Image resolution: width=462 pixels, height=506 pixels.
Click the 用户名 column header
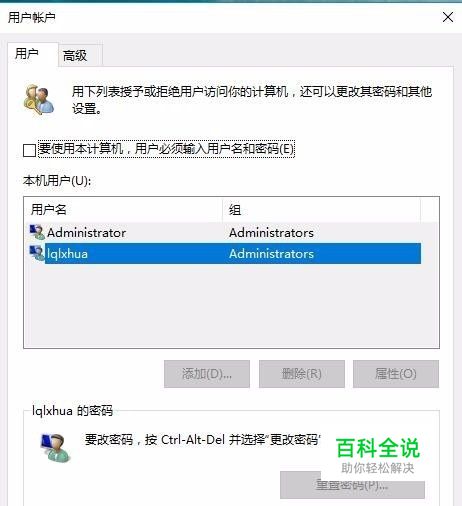pos(123,210)
